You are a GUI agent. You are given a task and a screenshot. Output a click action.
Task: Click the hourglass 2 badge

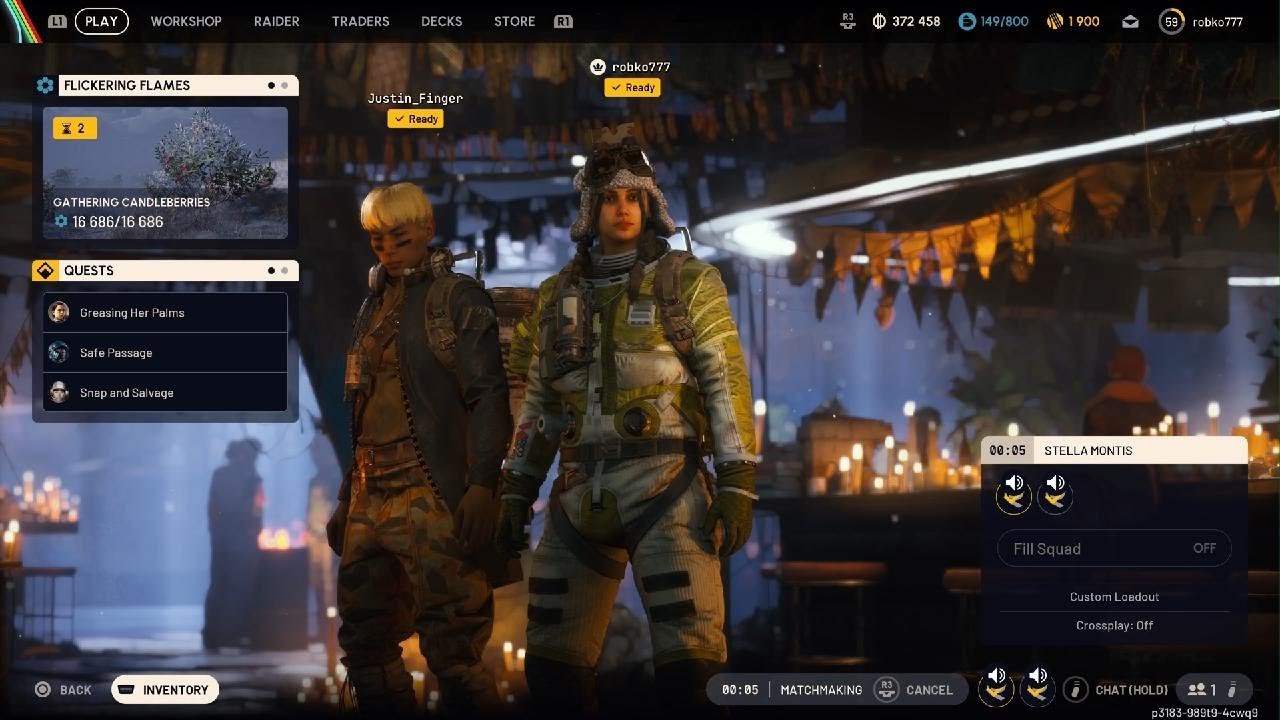tap(75, 128)
